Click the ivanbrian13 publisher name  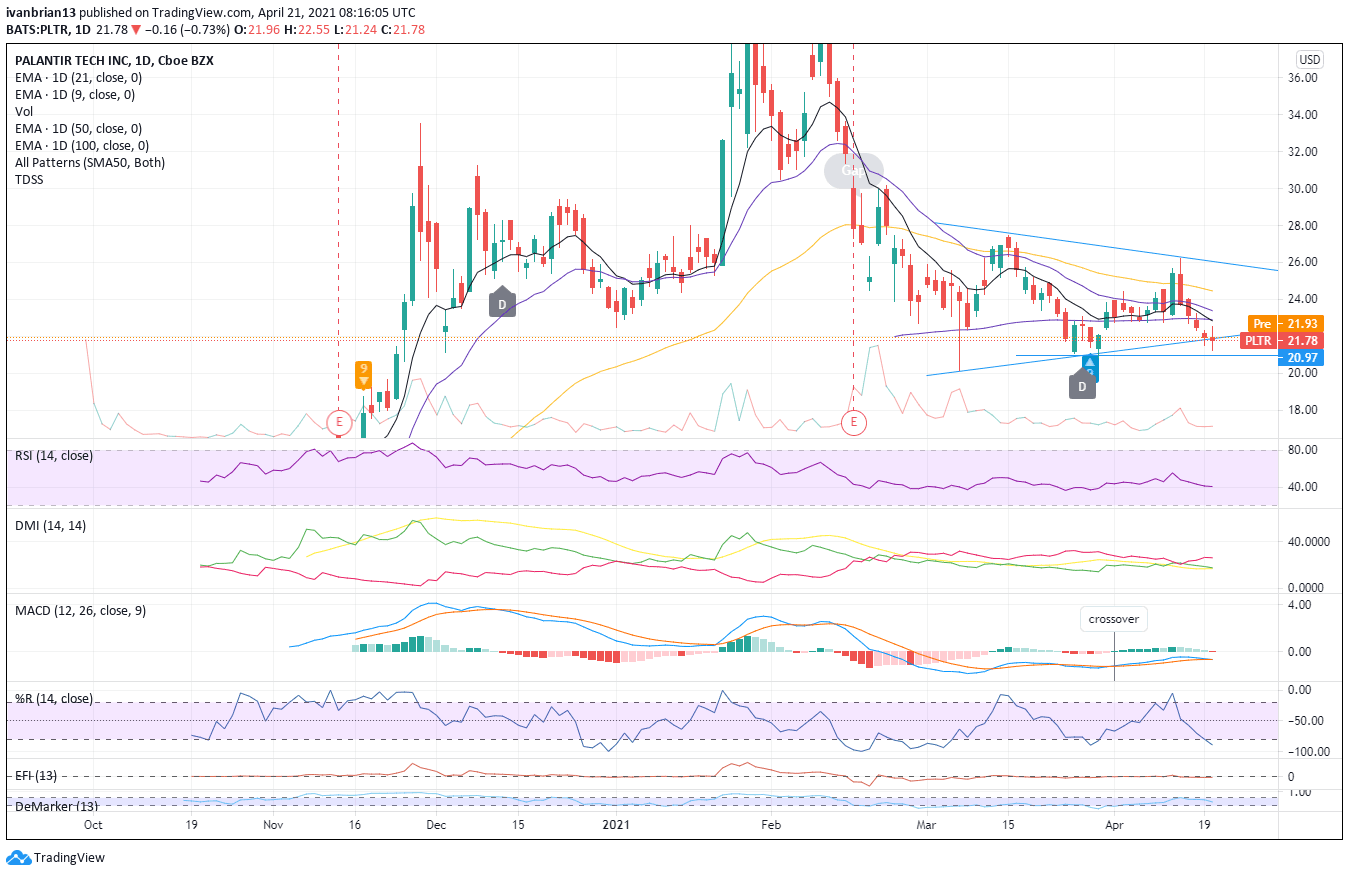pyautogui.click(x=40, y=12)
